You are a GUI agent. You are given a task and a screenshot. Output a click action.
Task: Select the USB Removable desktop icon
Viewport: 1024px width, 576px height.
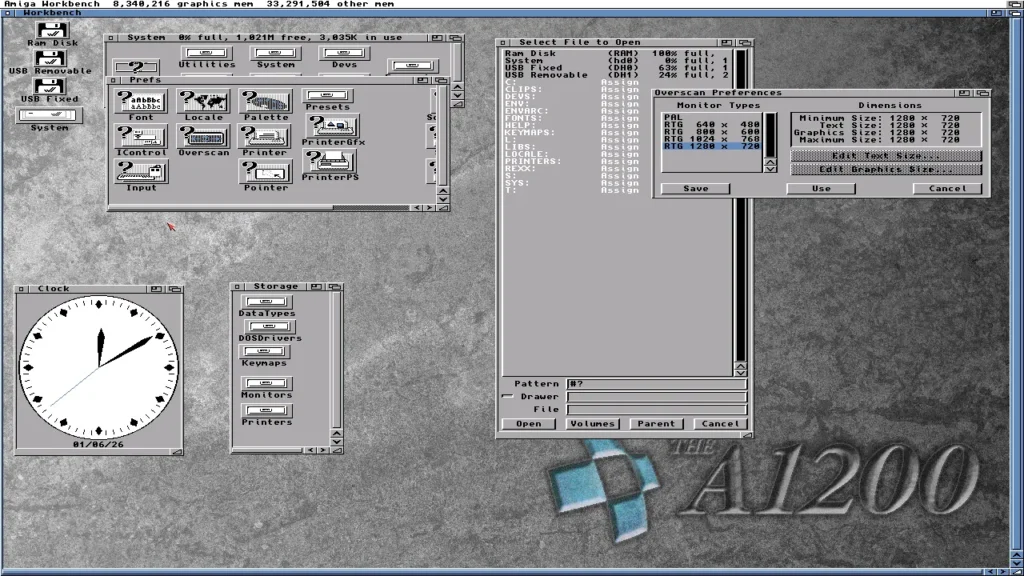(50, 63)
